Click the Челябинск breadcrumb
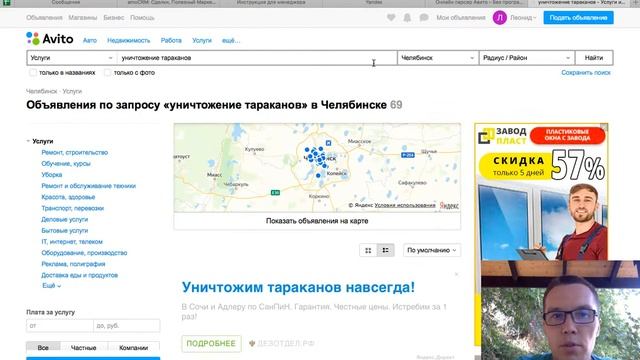This screenshot has width=640, height=360. pyautogui.click(x=42, y=91)
